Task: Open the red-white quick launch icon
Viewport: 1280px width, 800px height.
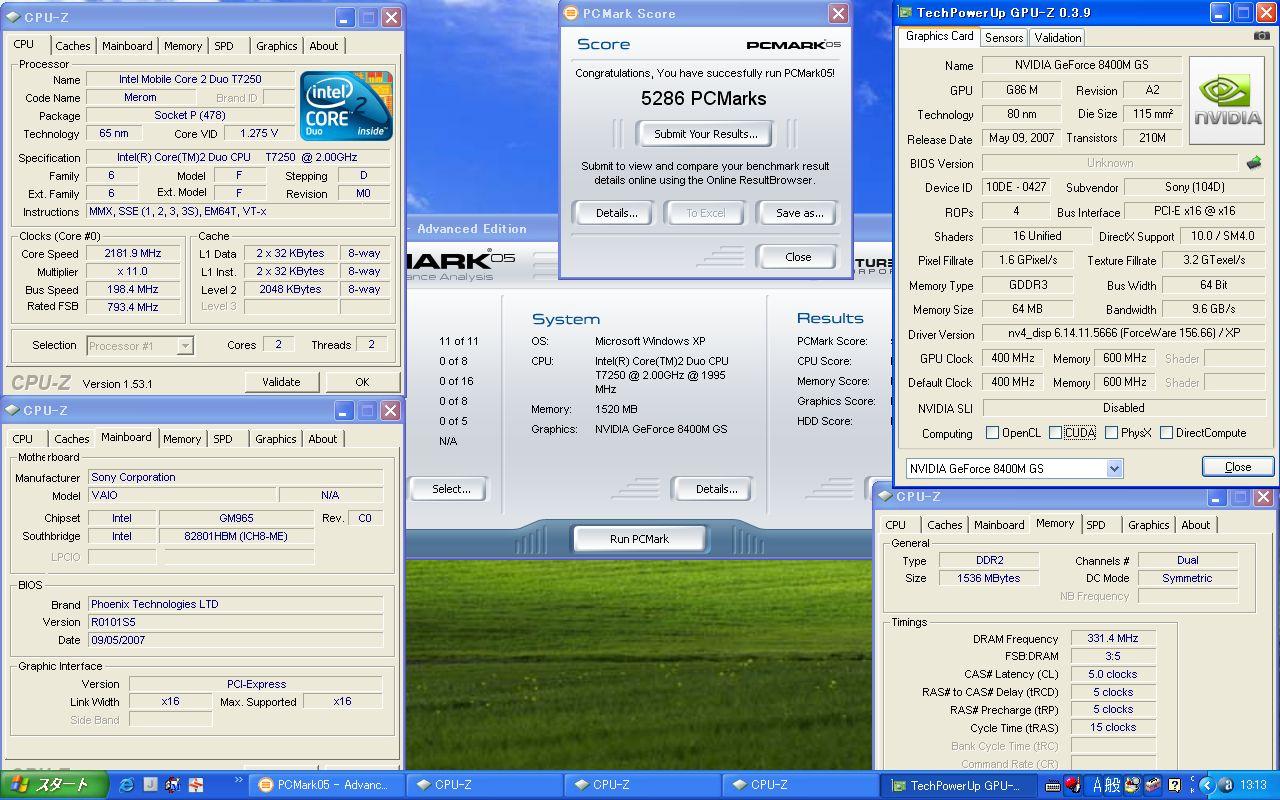Action: click(x=196, y=785)
